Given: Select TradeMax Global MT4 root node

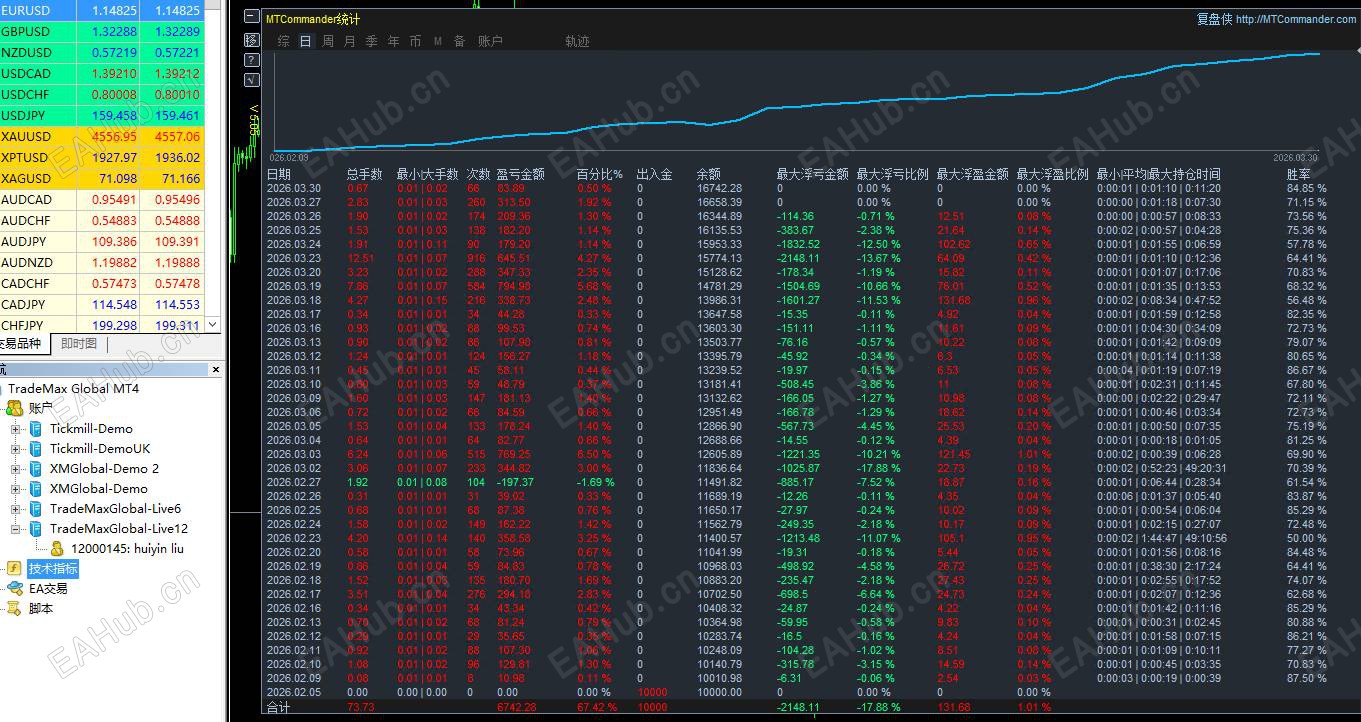Looking at the screenshot, I should click(74, 388).
